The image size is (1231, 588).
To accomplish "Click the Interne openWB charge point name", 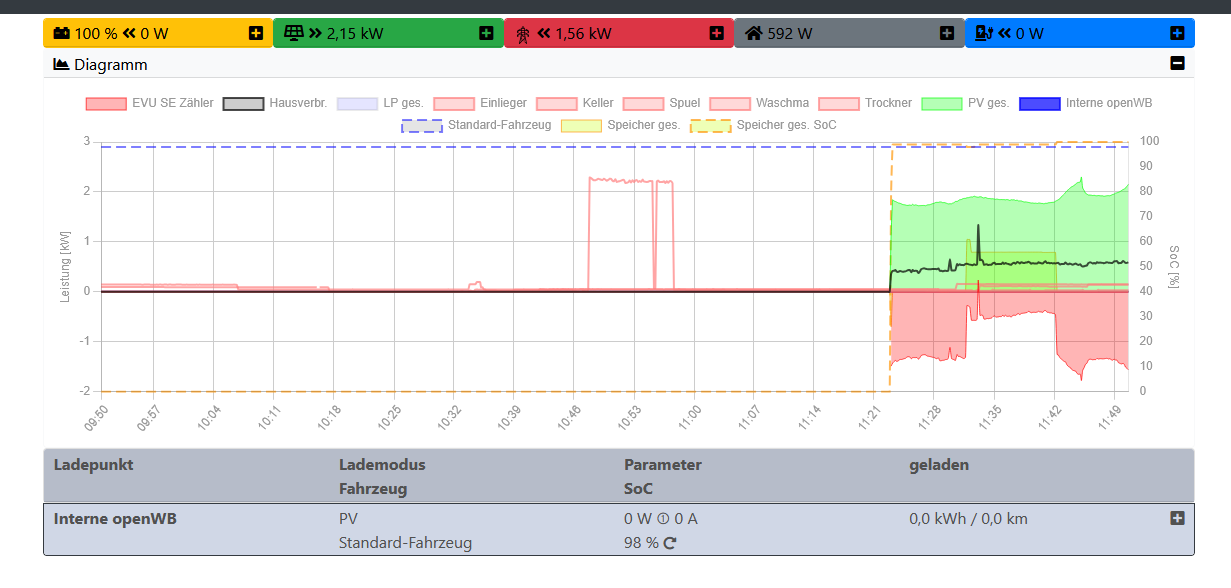I will (x=115, y=519).
